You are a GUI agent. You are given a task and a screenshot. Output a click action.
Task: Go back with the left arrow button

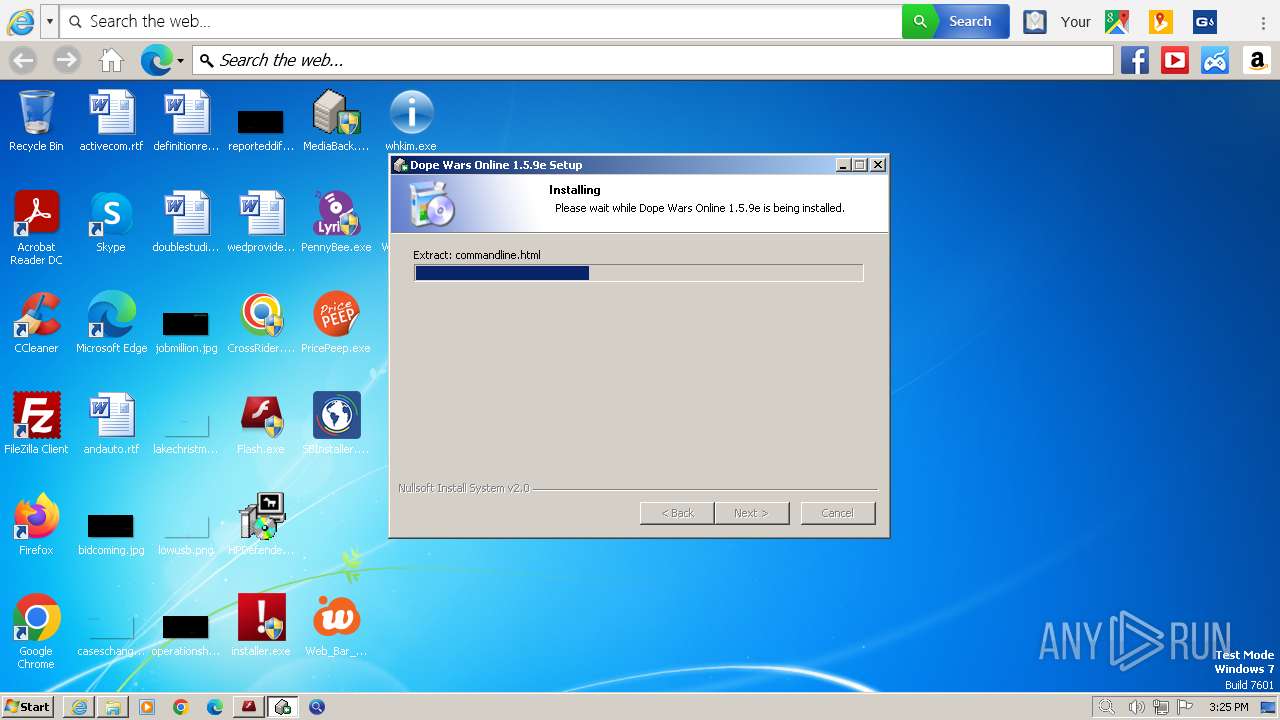pos(23,60)
